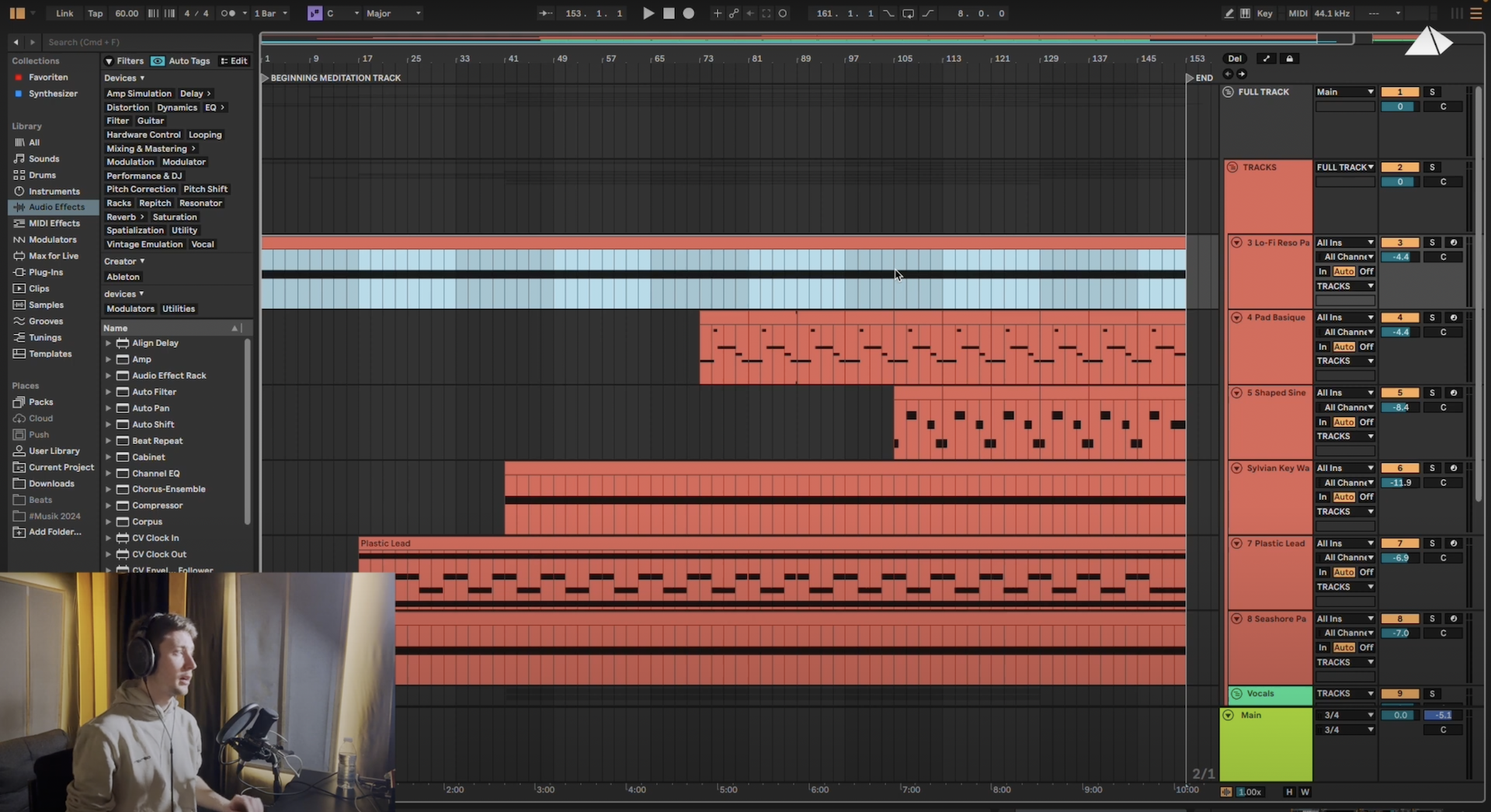
Task: Open the 1 Bar quantization menu
Action: [270, 13]
